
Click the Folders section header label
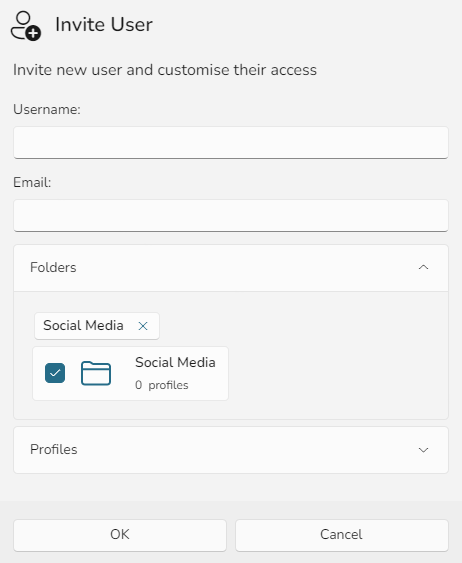(x=53, y=267)
